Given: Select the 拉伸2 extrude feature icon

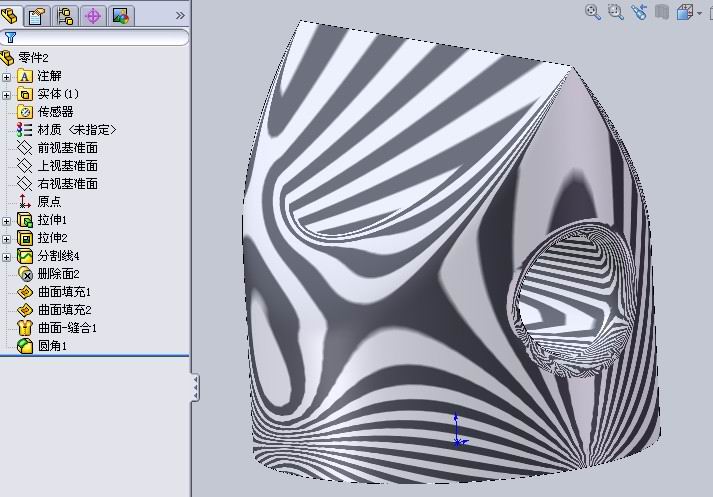Looking at the screenshot, I should pyautogui.click(x=25, y=238).
